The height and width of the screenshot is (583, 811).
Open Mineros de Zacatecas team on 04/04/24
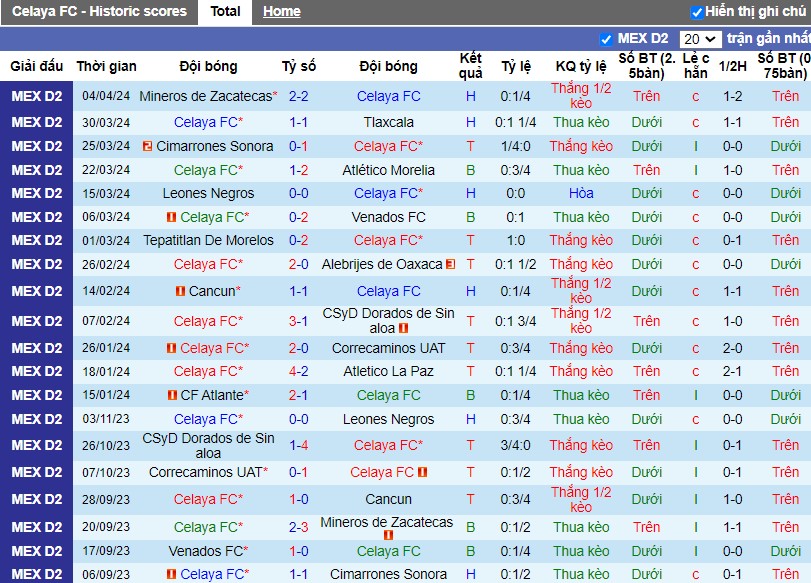(x=206, y=96)
